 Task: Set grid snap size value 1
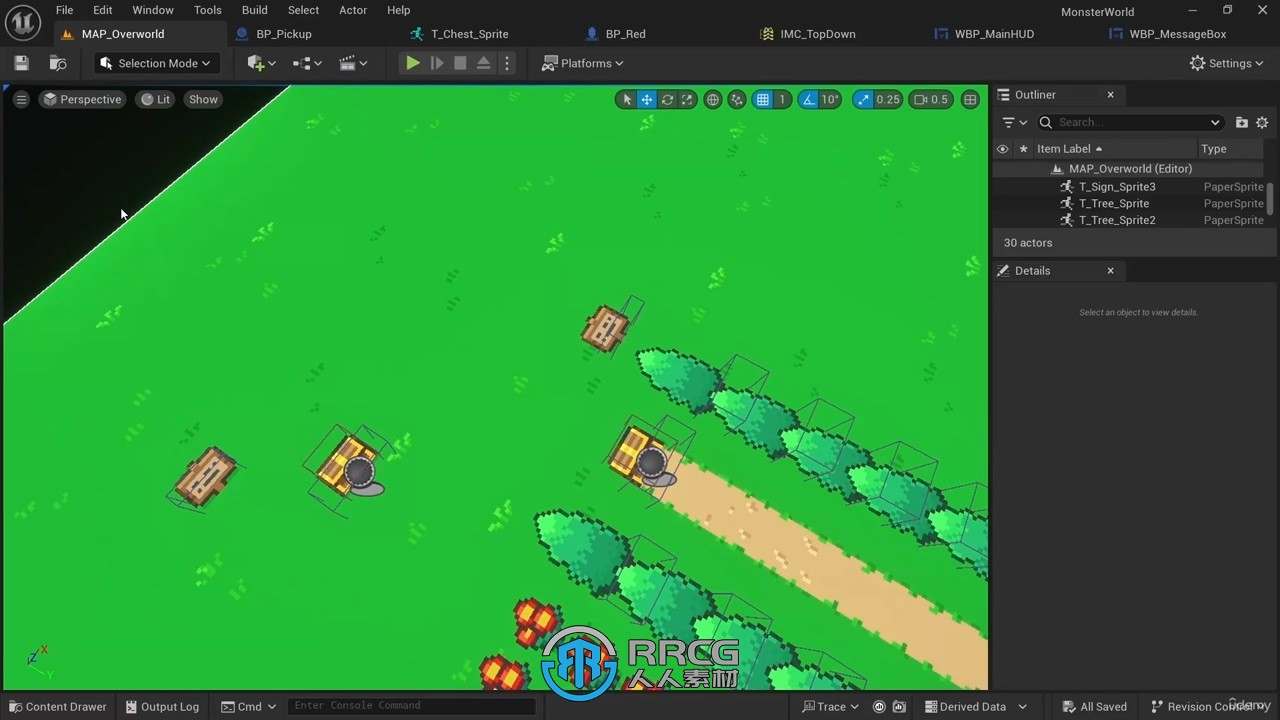[x=782, y=99]
